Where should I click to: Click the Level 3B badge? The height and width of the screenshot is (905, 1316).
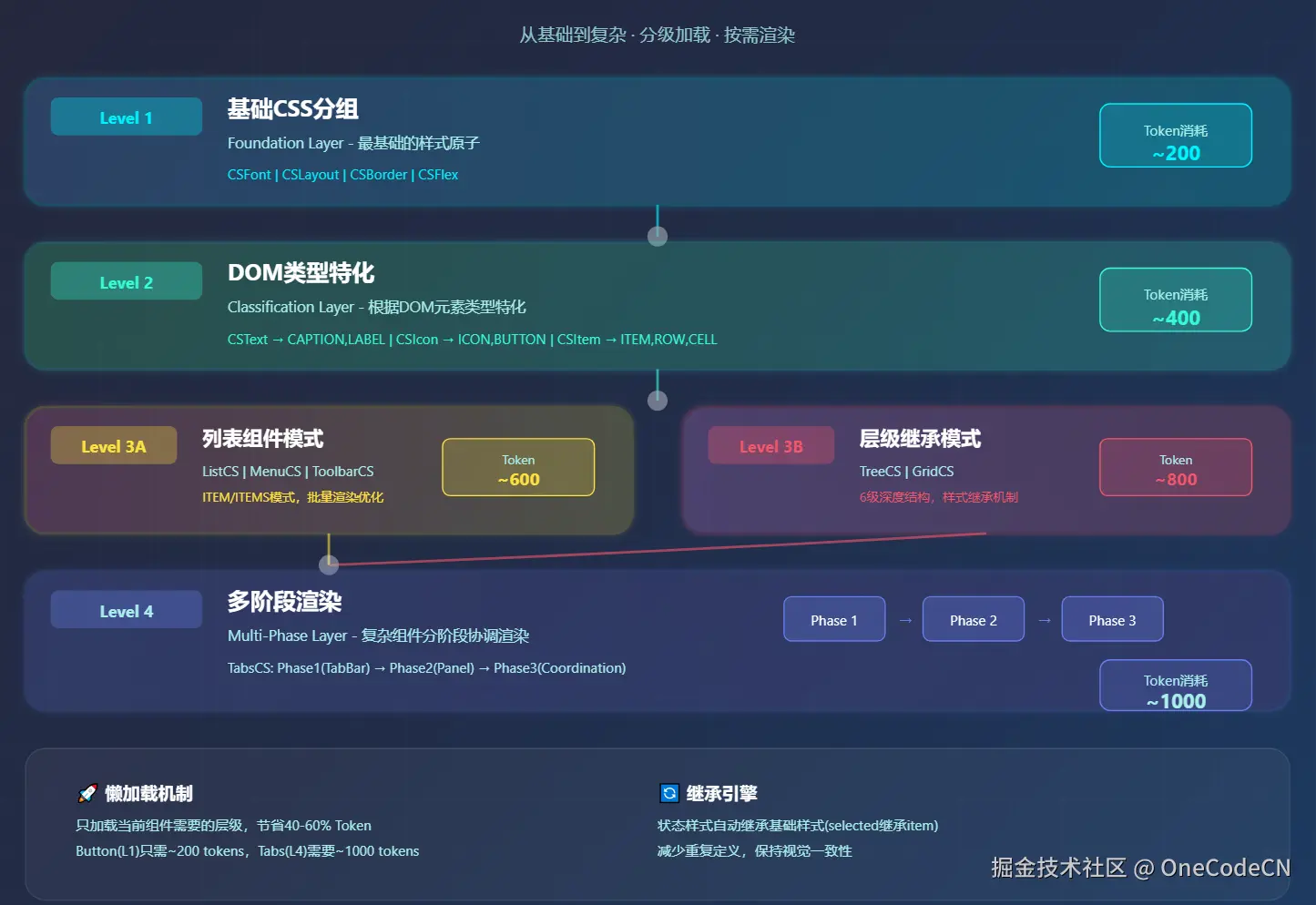point(770,445)
